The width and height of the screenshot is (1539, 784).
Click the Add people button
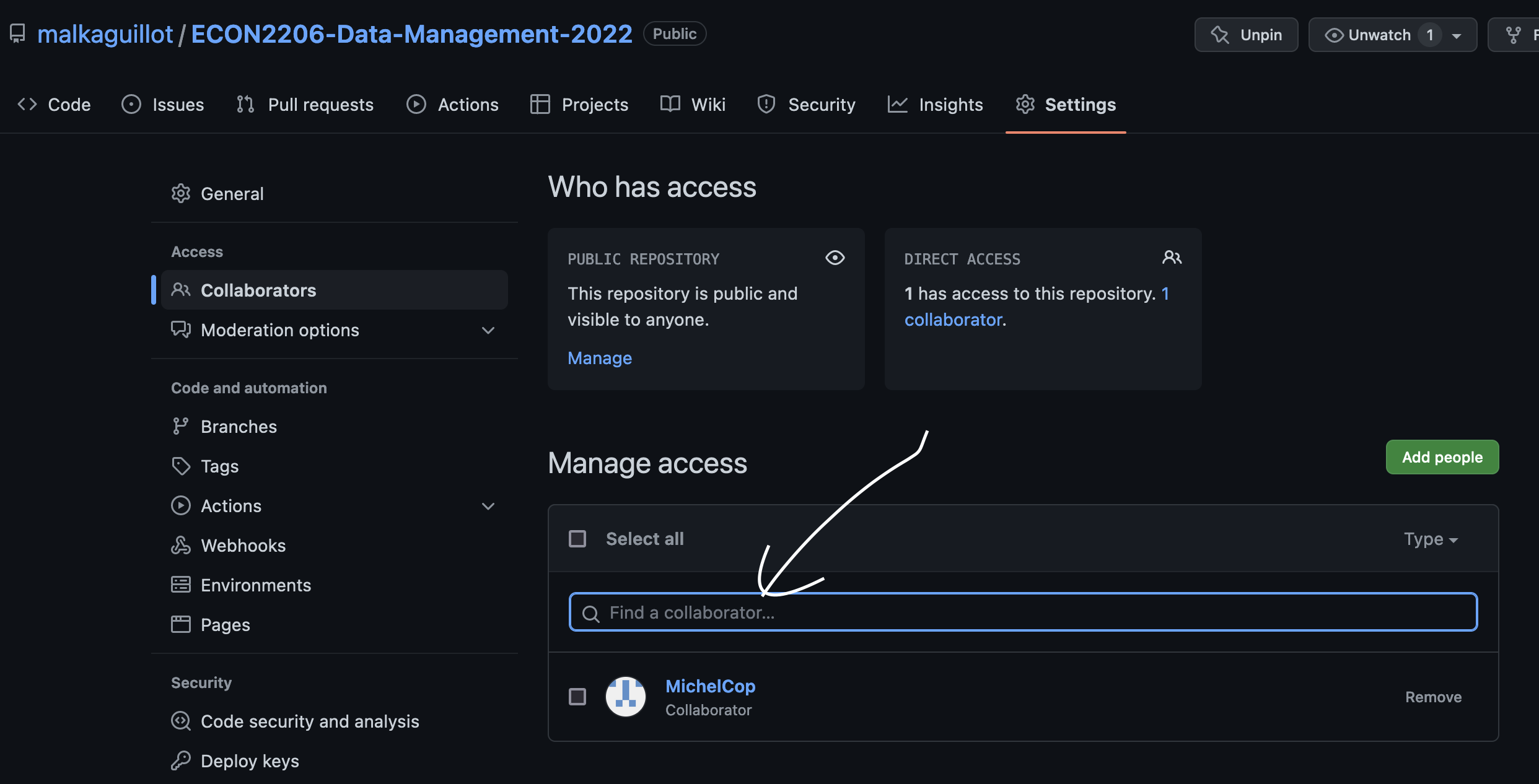point(1442,457)
